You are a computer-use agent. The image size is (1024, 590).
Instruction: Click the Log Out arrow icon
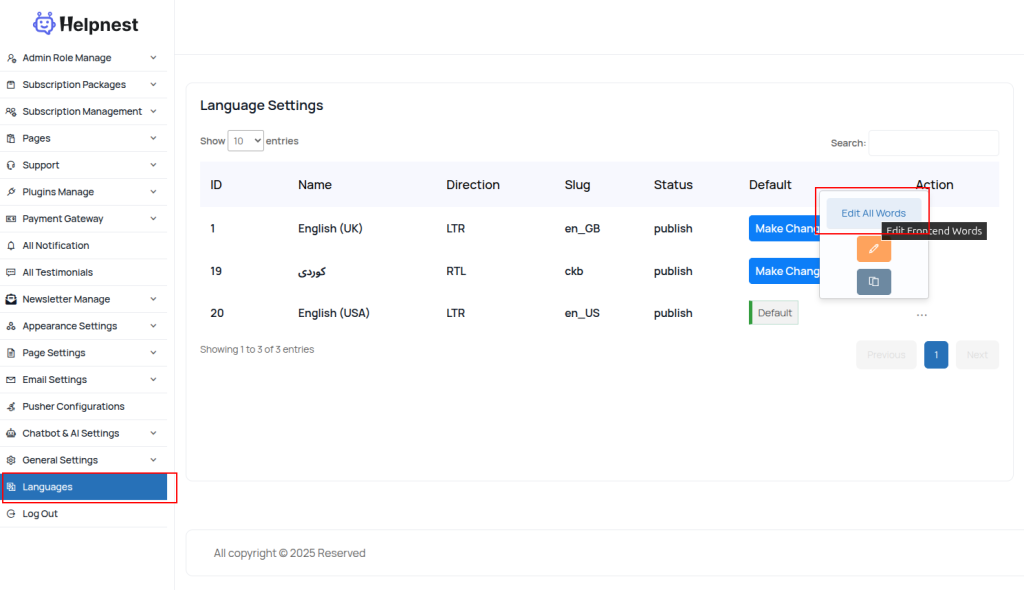11,514
